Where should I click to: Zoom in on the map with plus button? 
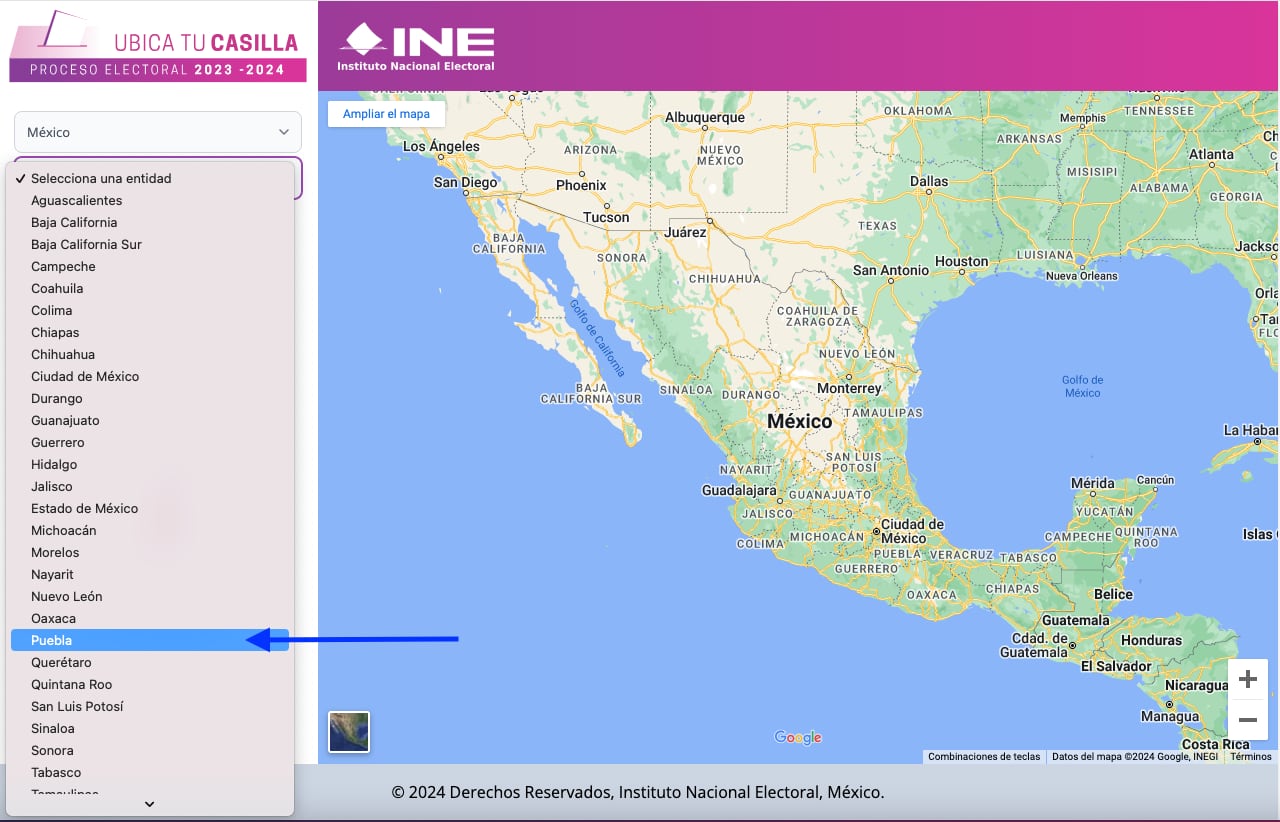[1247, 680]
